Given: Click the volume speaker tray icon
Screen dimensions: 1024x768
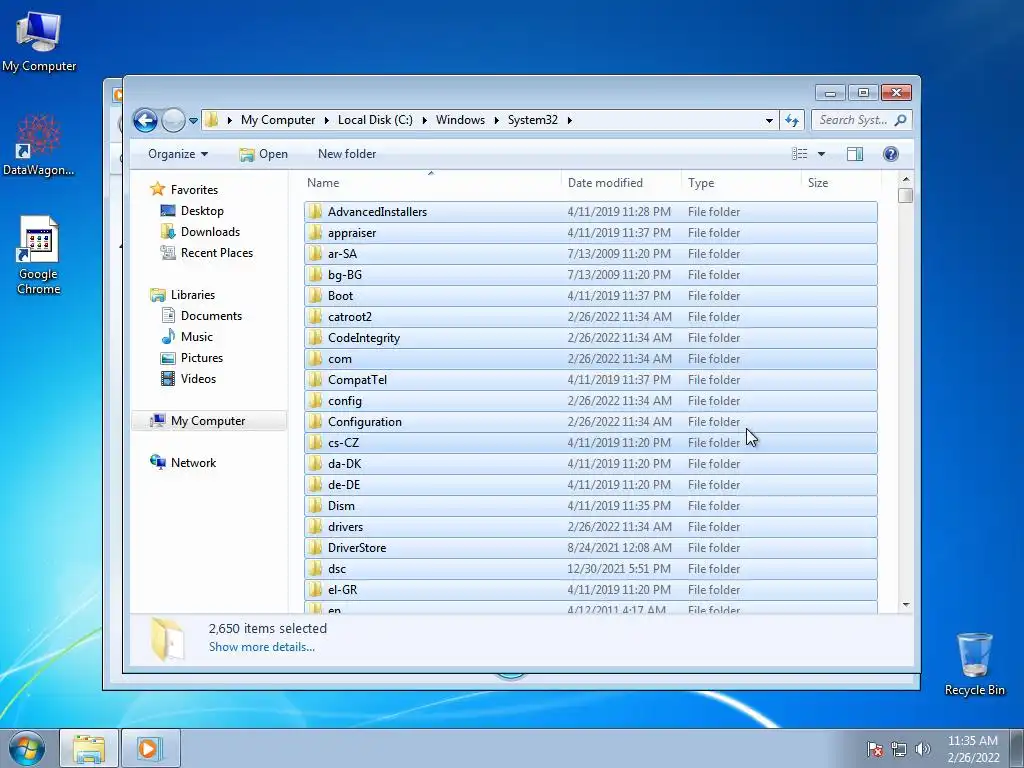Looking at the screenshot, I should pos(923,749).
